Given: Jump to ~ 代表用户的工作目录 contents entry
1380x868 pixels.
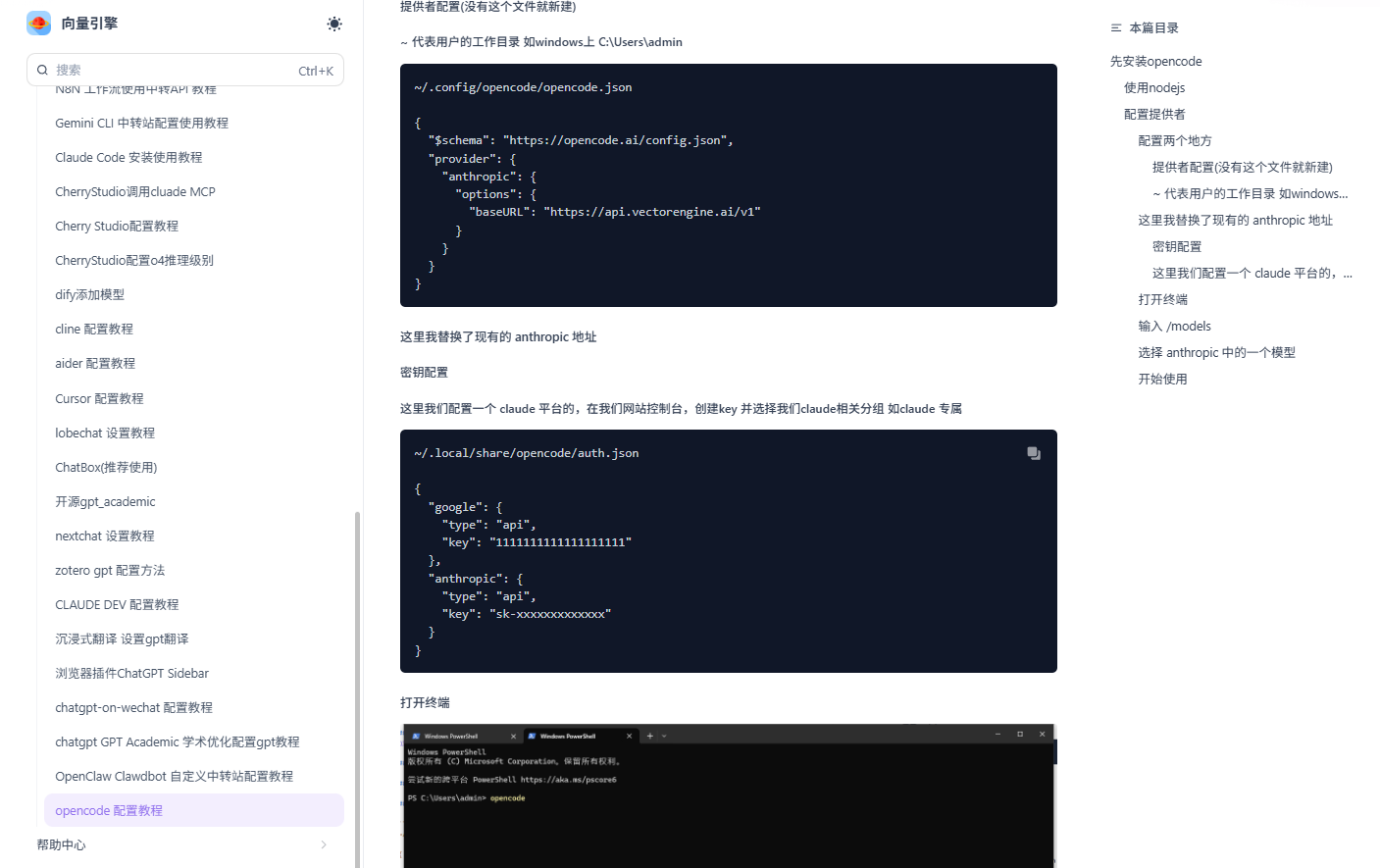Looking at the screenshot, I should [x=1250, y=193].
